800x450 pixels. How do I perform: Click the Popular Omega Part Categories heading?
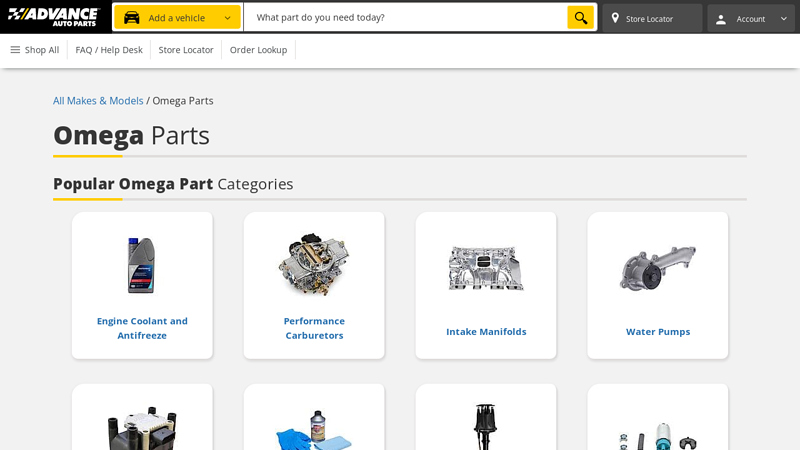(x=173, y=184)
